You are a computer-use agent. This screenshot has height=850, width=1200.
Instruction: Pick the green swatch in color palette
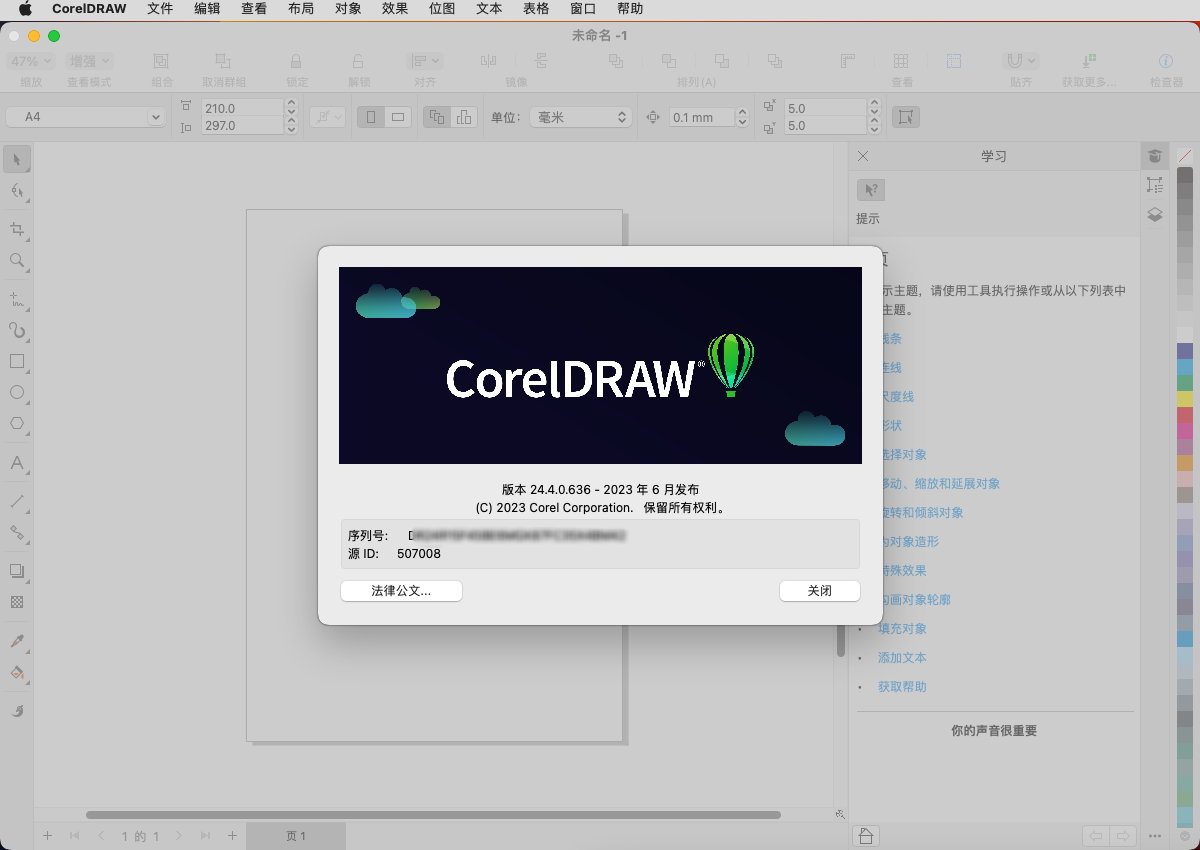click(x=1185, y=383)
